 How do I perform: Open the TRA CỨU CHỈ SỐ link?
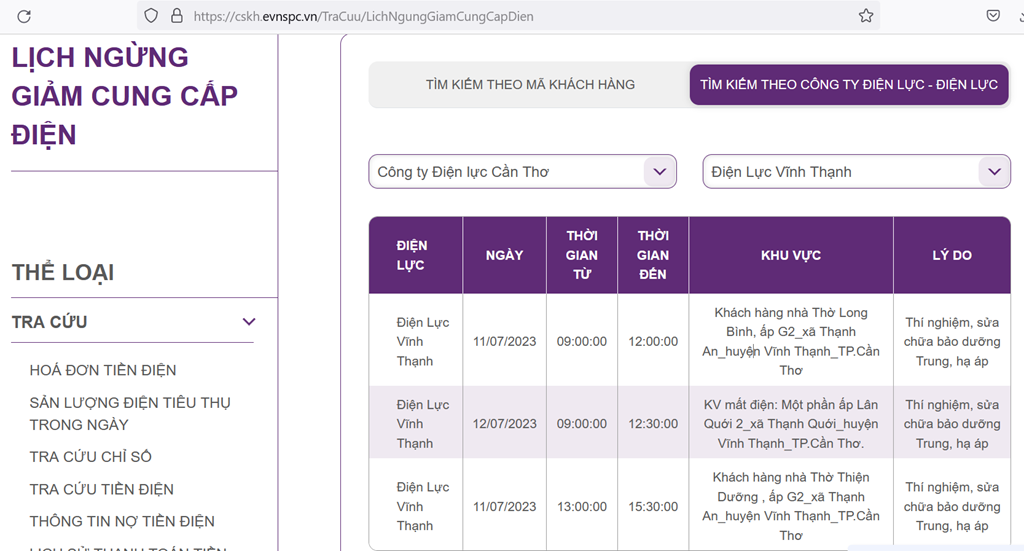click(91, 457)
